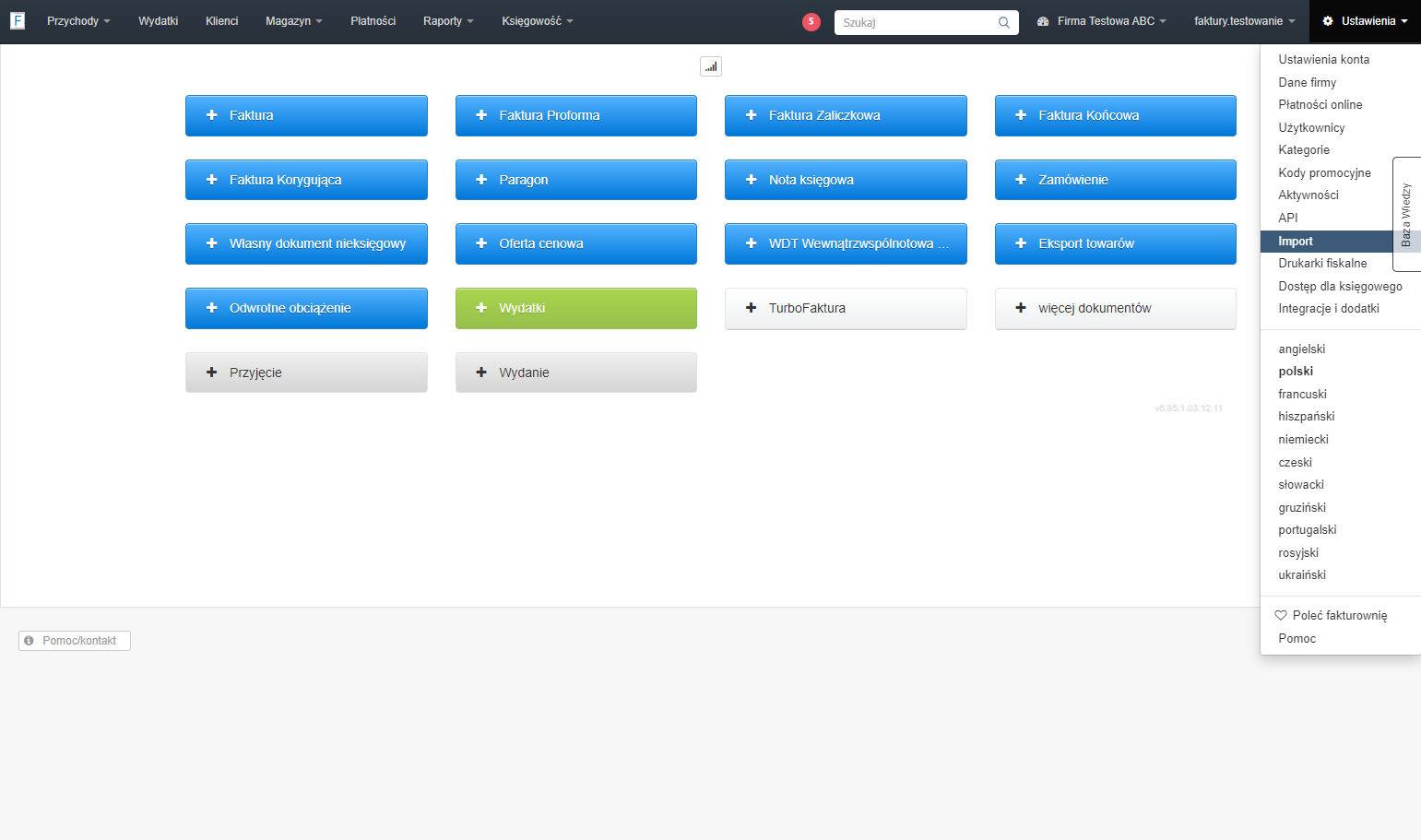Go to the Wydatki top menu
Image resolution: width=1421 pixels, height=840 pixels.
point(159,21)
